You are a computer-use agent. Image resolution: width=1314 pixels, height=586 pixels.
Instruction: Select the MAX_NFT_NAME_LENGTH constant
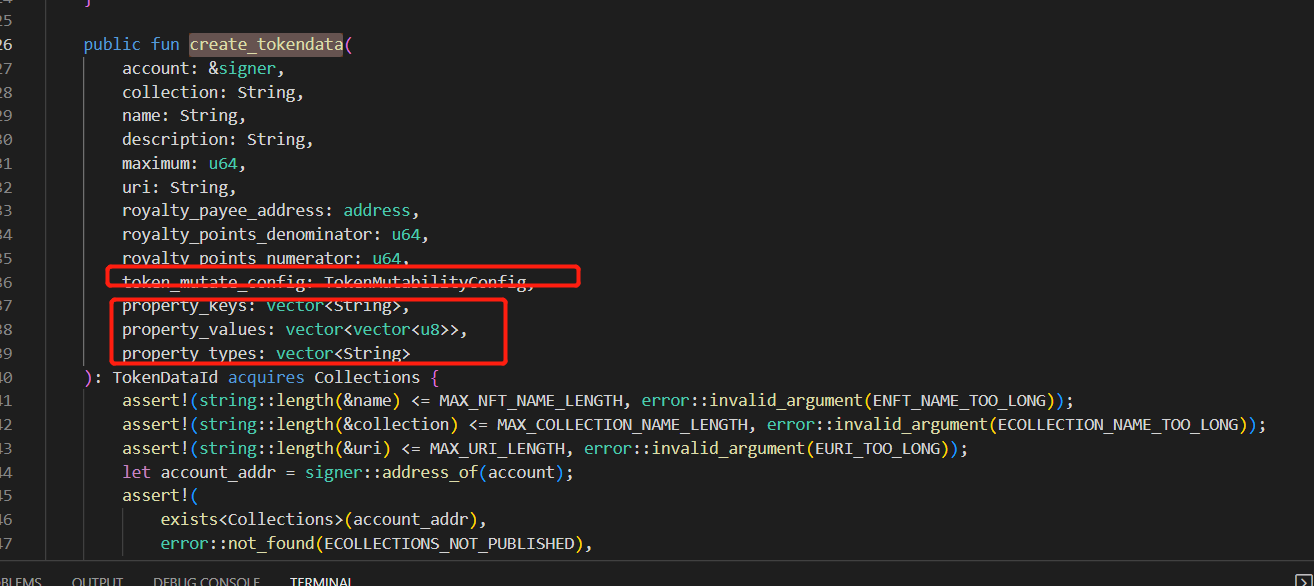tap(530, 400)
